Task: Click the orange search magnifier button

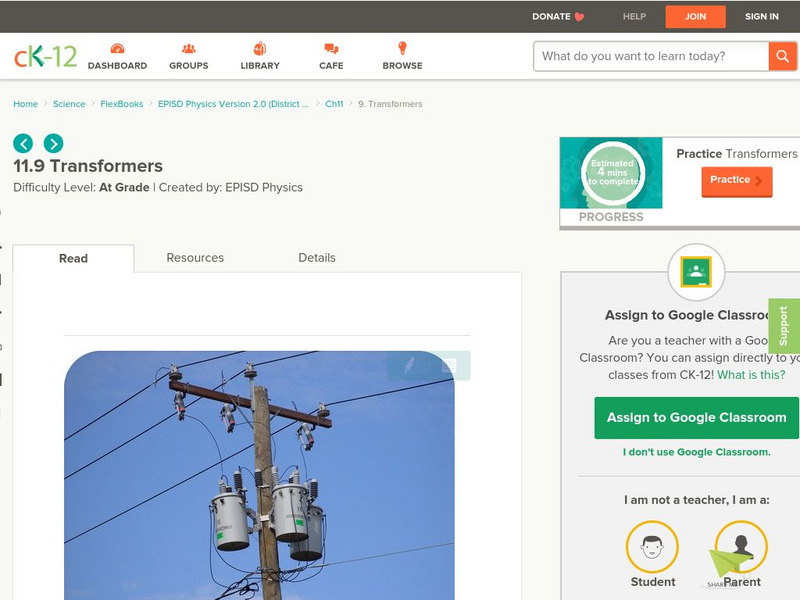Action: click(782, 56)
